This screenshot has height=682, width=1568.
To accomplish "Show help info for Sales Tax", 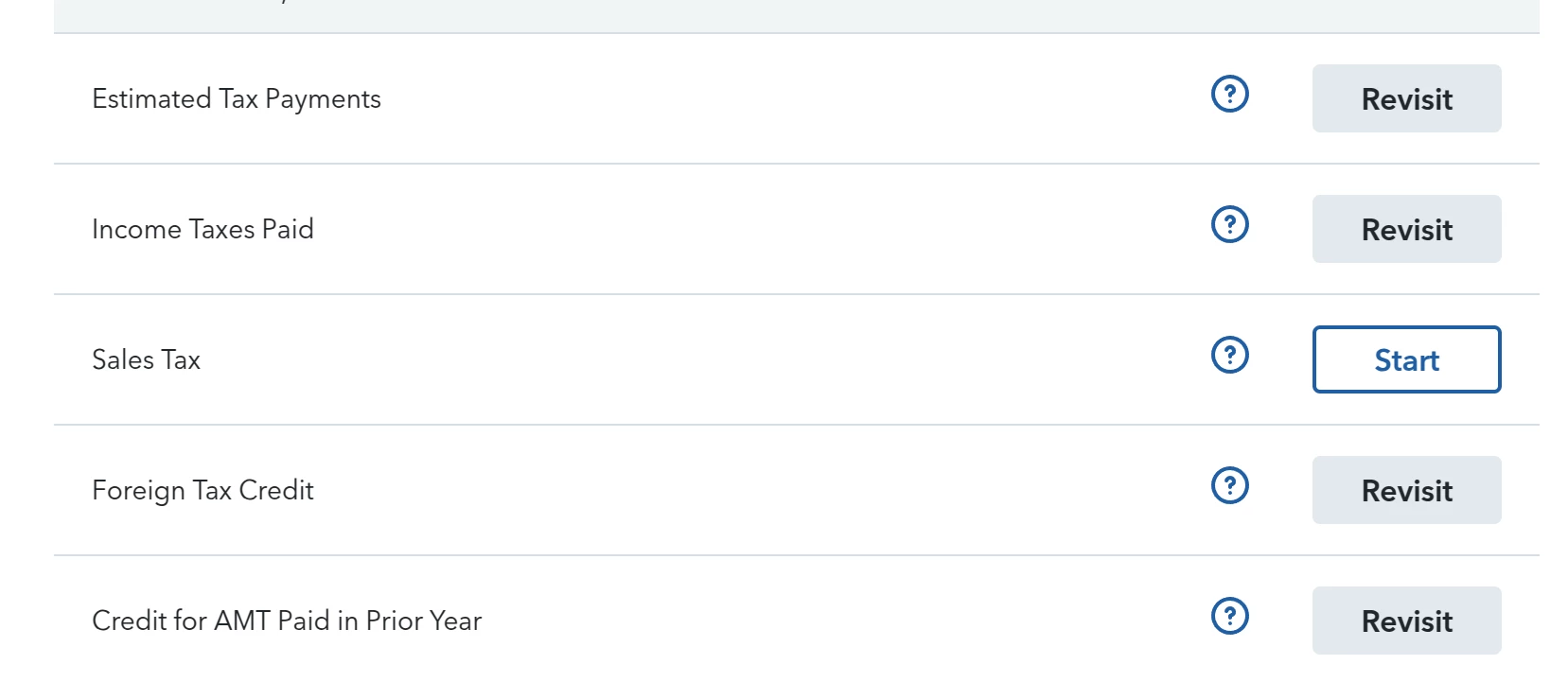I will click(1230, 356).
